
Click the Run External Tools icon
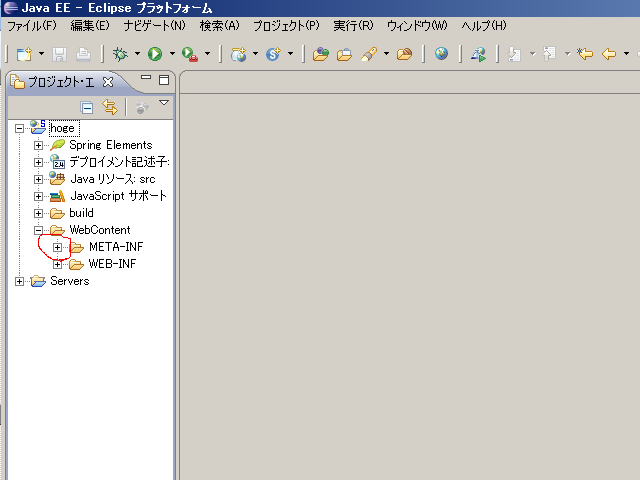190,54
